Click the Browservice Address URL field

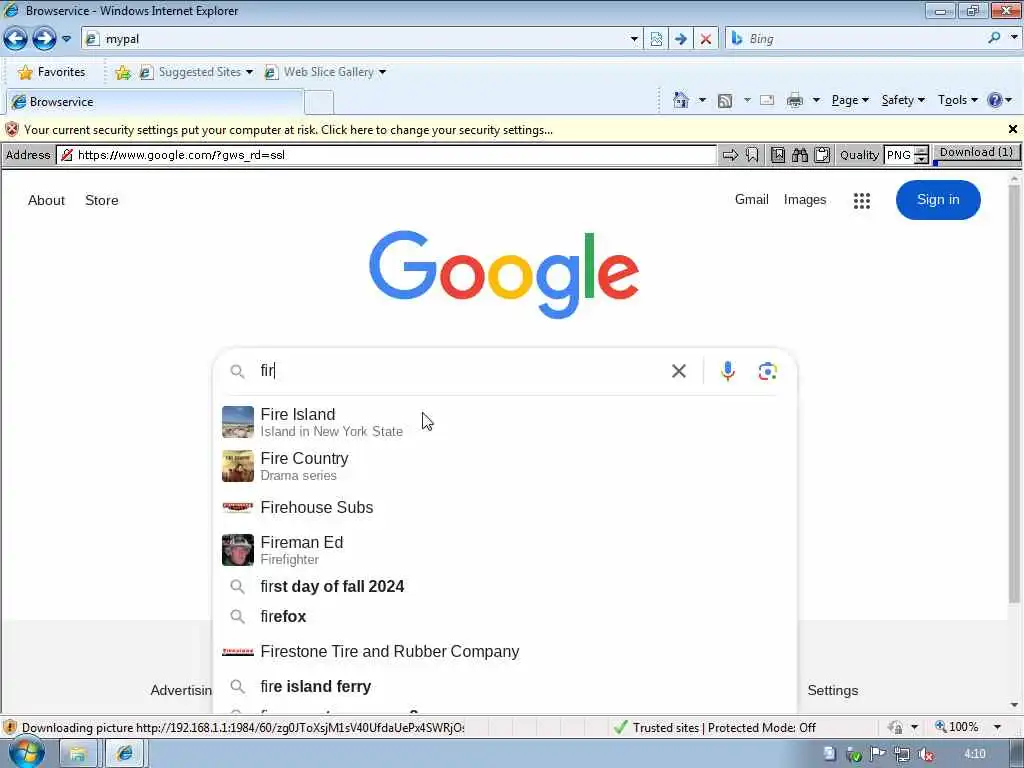click(387, 155)
